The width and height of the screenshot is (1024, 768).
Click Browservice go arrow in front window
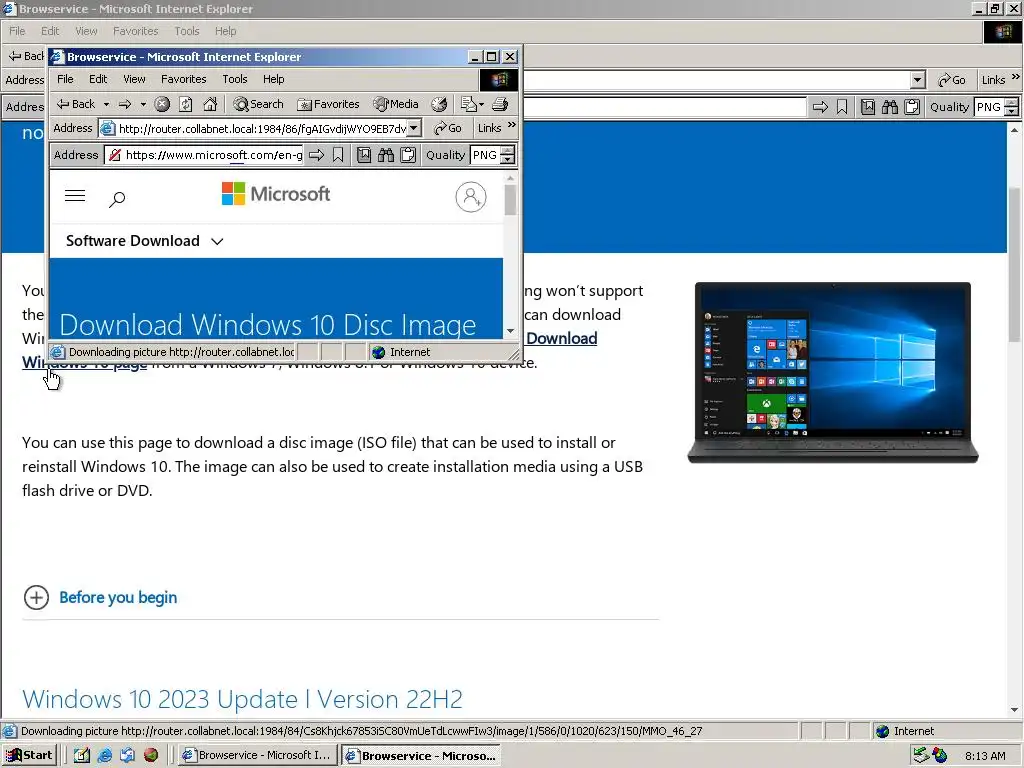tap(316, 155)
